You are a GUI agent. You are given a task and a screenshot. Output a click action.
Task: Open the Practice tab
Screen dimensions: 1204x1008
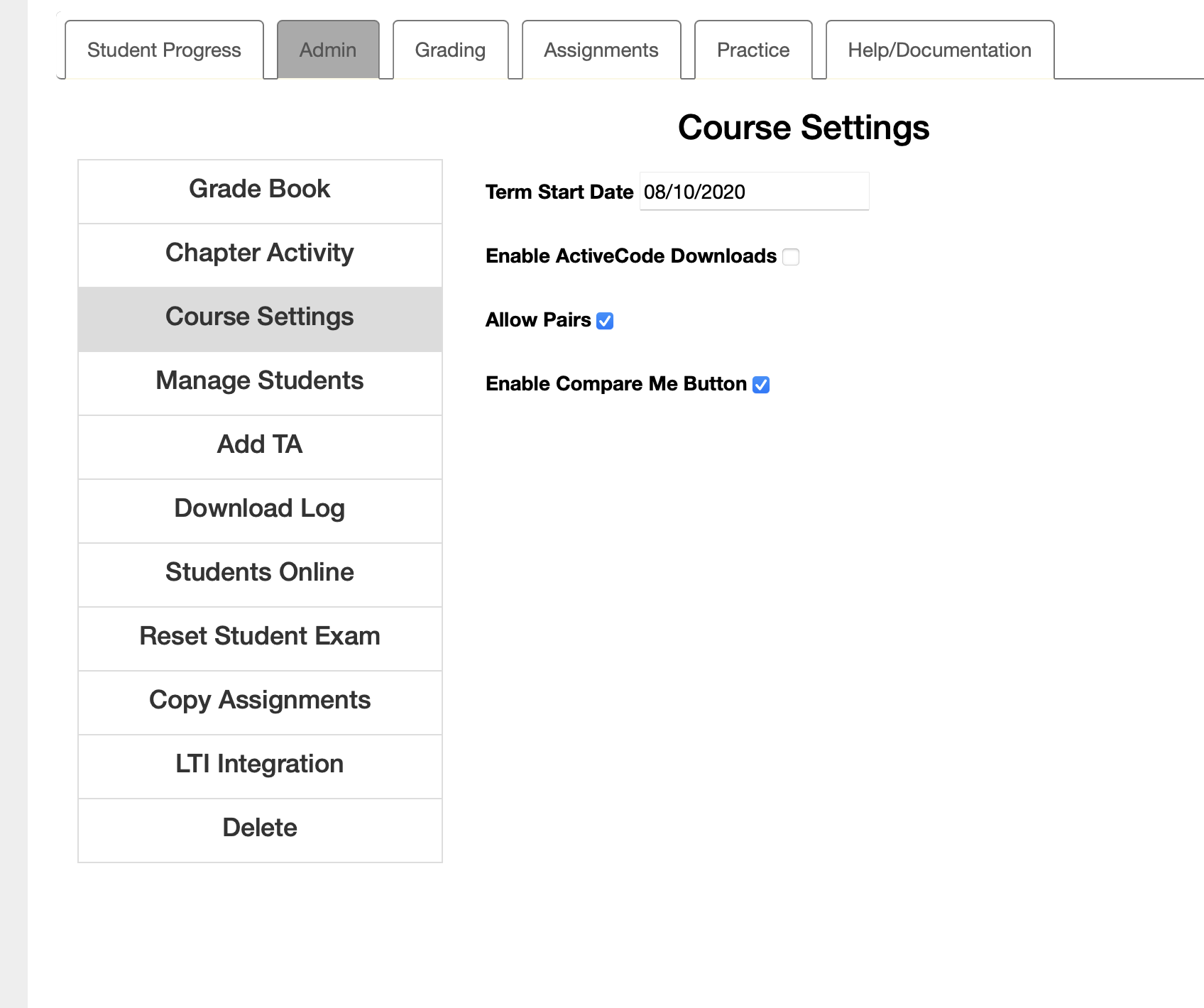point(753,50)
